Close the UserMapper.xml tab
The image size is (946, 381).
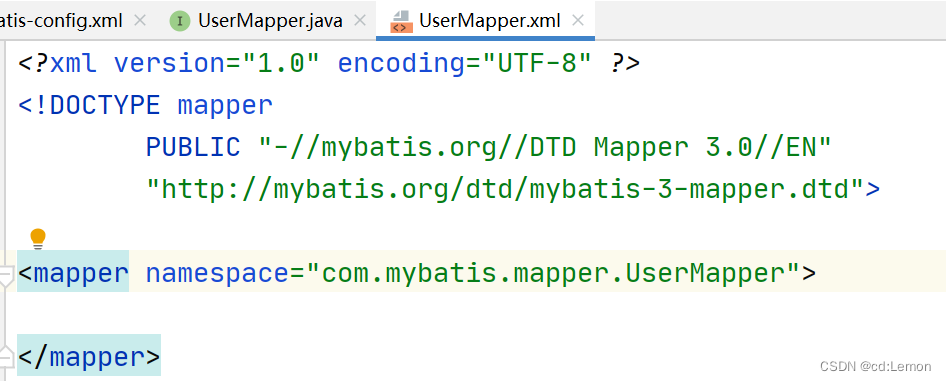coord(578,20)
